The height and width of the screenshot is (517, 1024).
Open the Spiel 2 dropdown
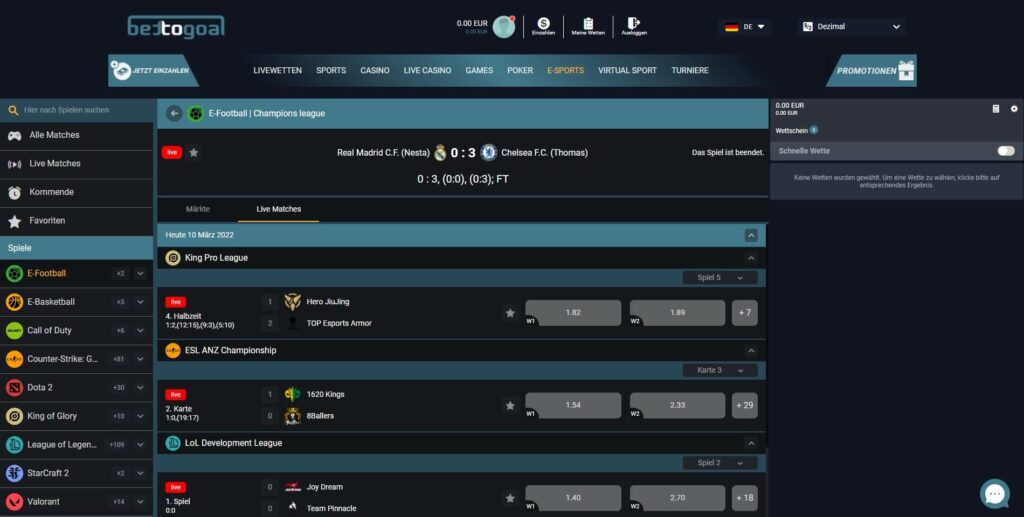(720, 463)
